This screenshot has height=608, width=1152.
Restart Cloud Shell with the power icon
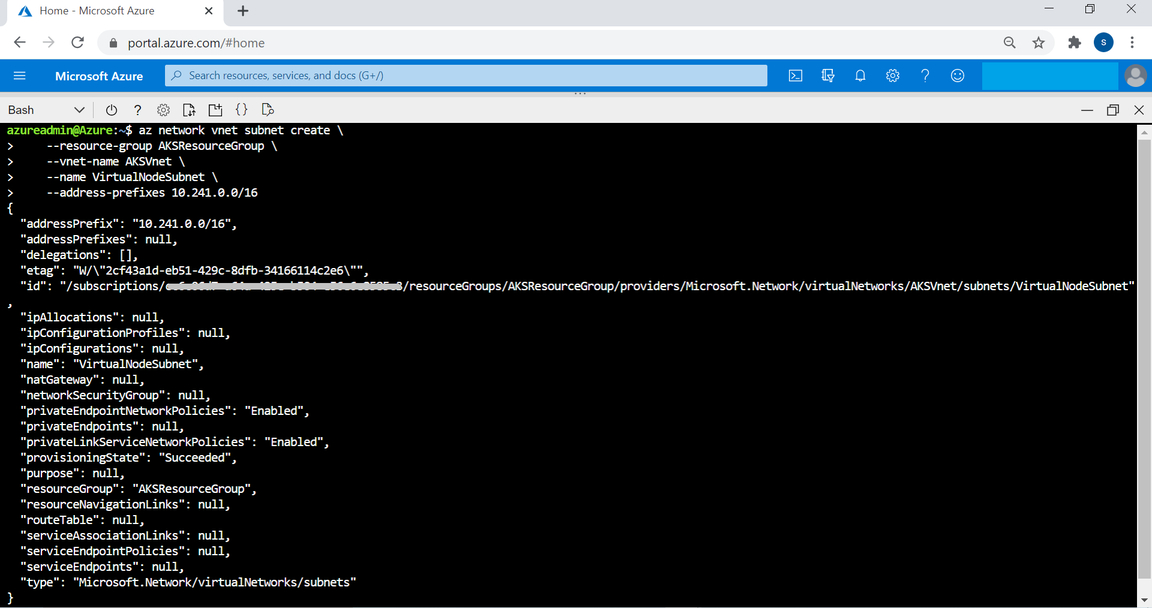click(x=111, y=110)
